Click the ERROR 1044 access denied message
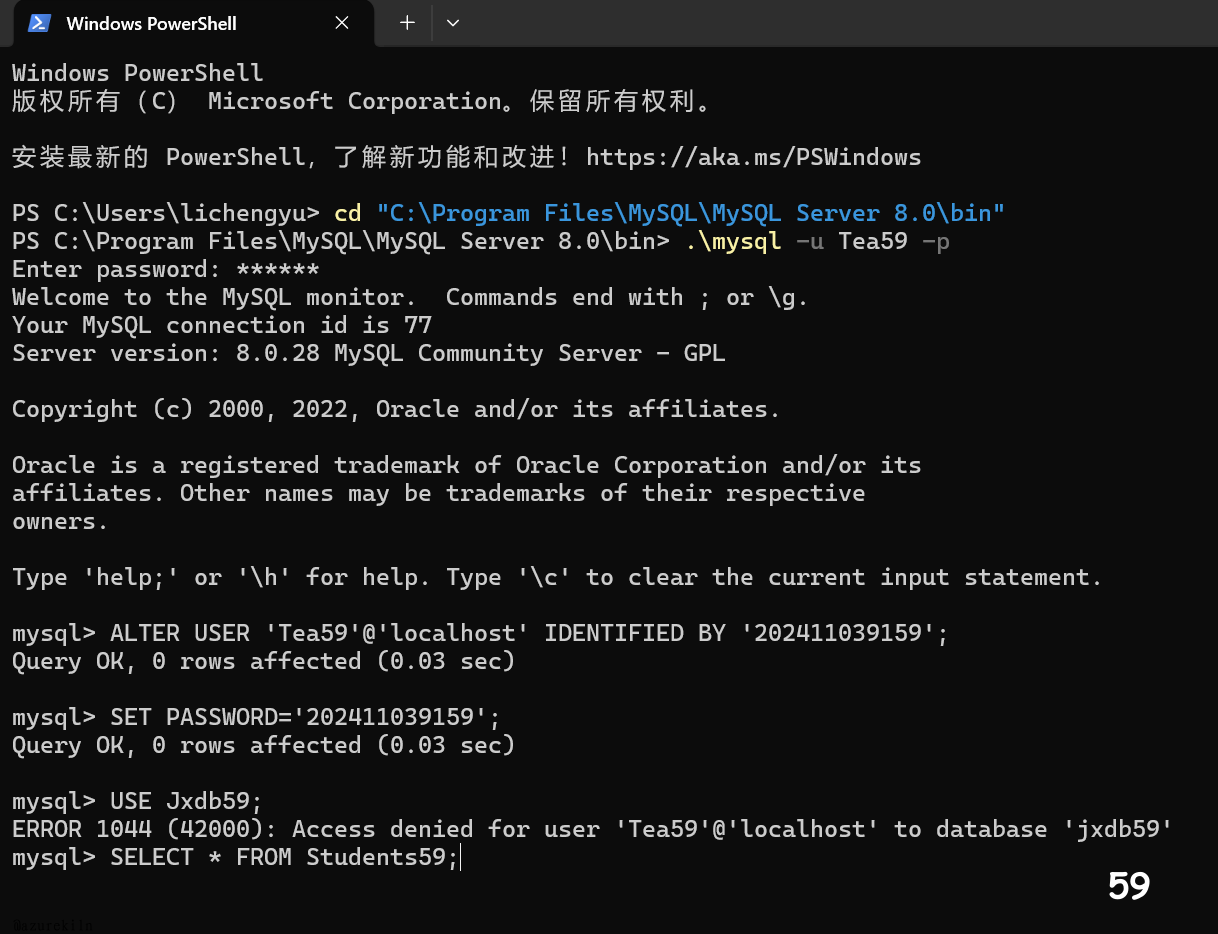Viewport: 1218px width, 934px height. [x=591, y=829]
